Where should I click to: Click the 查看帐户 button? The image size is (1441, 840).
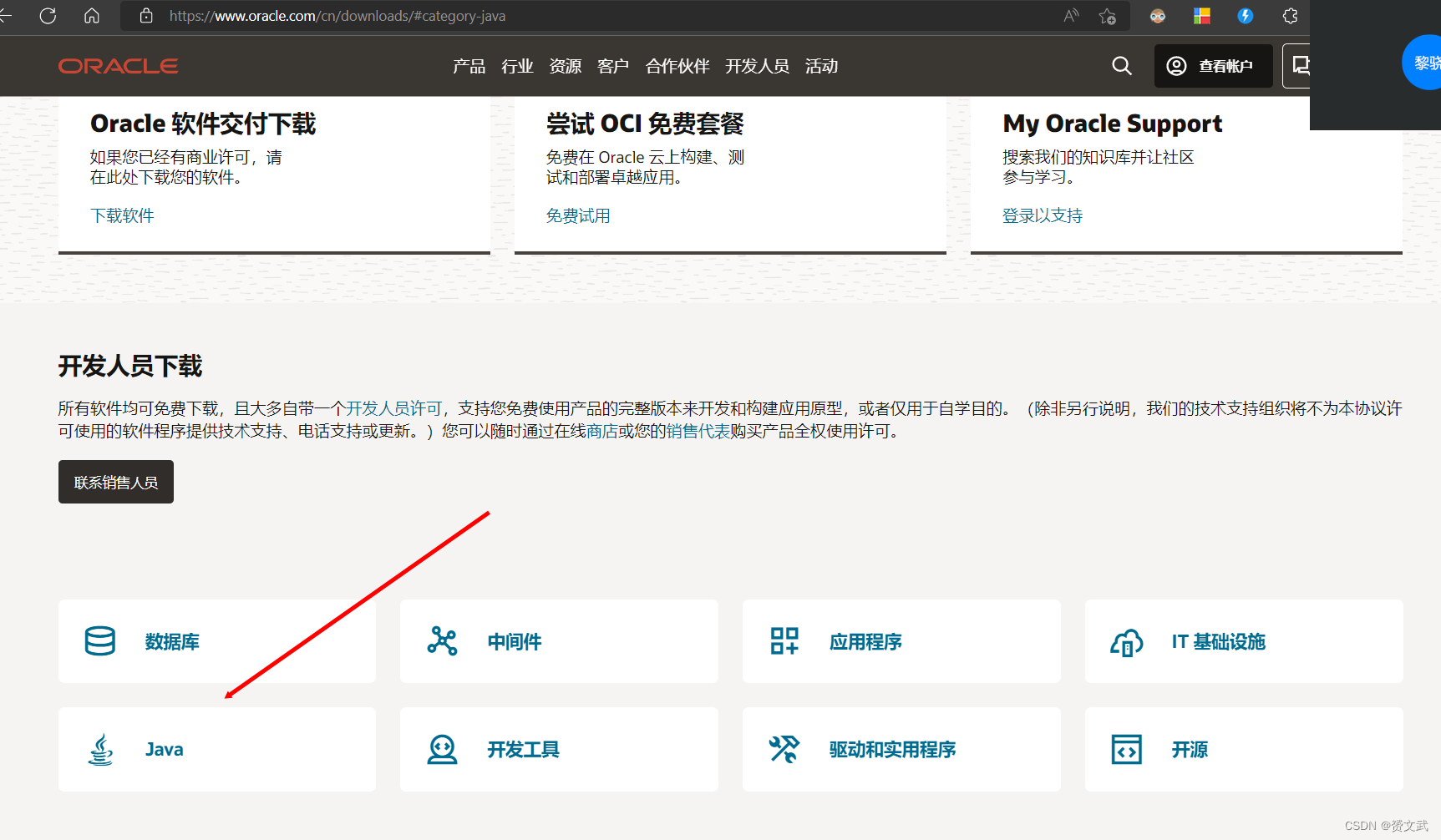pyautogui.click(x=1213, y=66)
